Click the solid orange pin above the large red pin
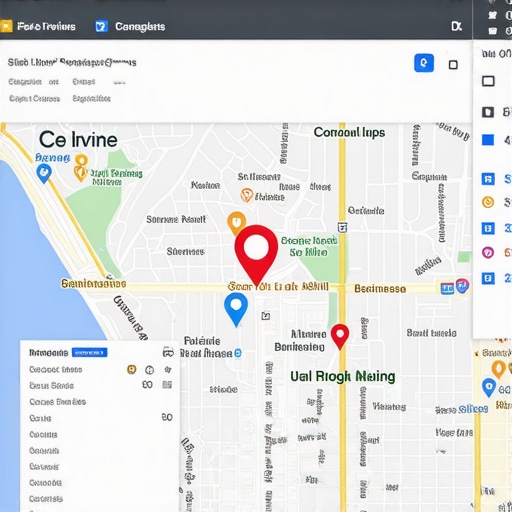 pyautogui.click(x=236, y=223)
